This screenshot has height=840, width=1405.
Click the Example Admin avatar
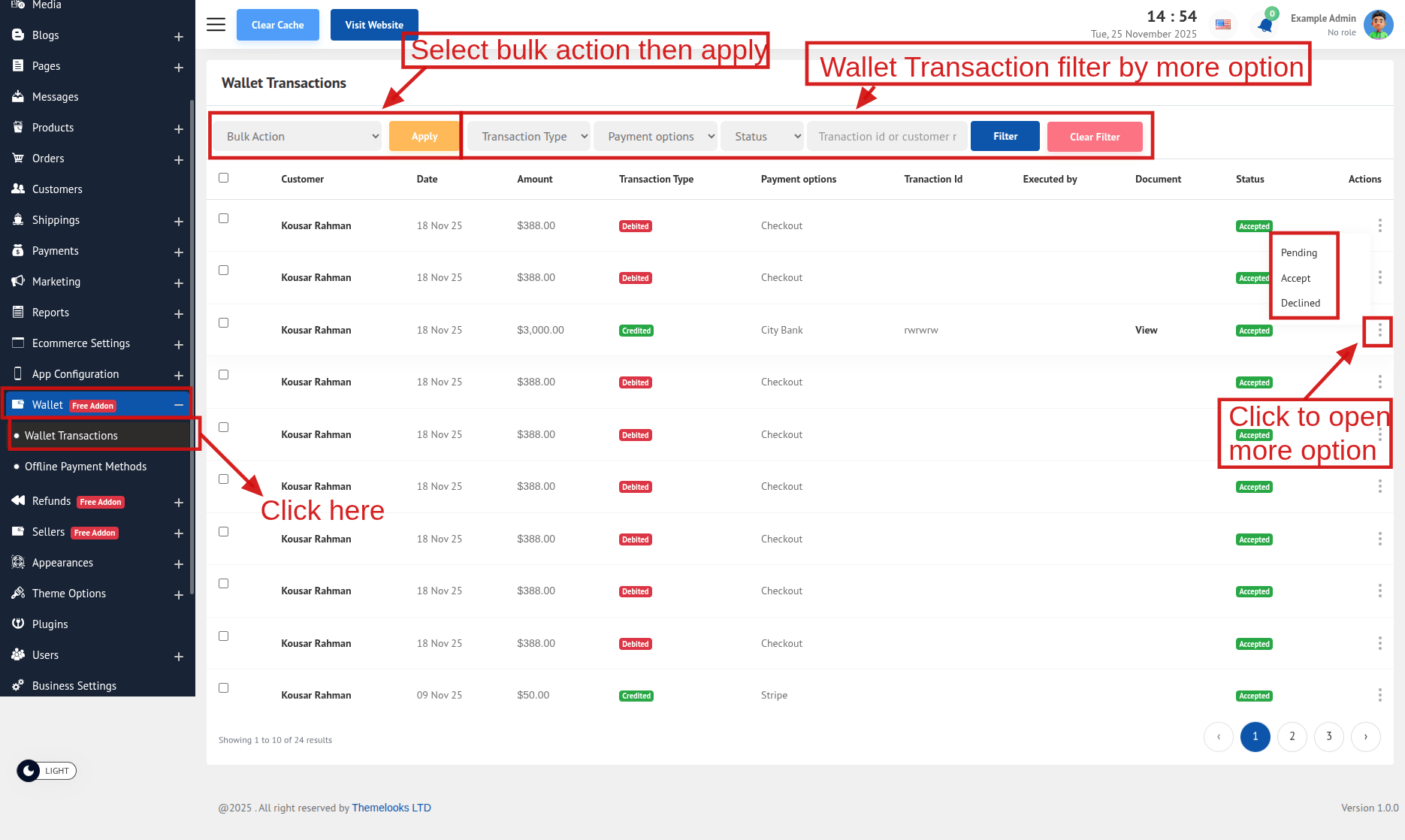tap(1378, 25)
